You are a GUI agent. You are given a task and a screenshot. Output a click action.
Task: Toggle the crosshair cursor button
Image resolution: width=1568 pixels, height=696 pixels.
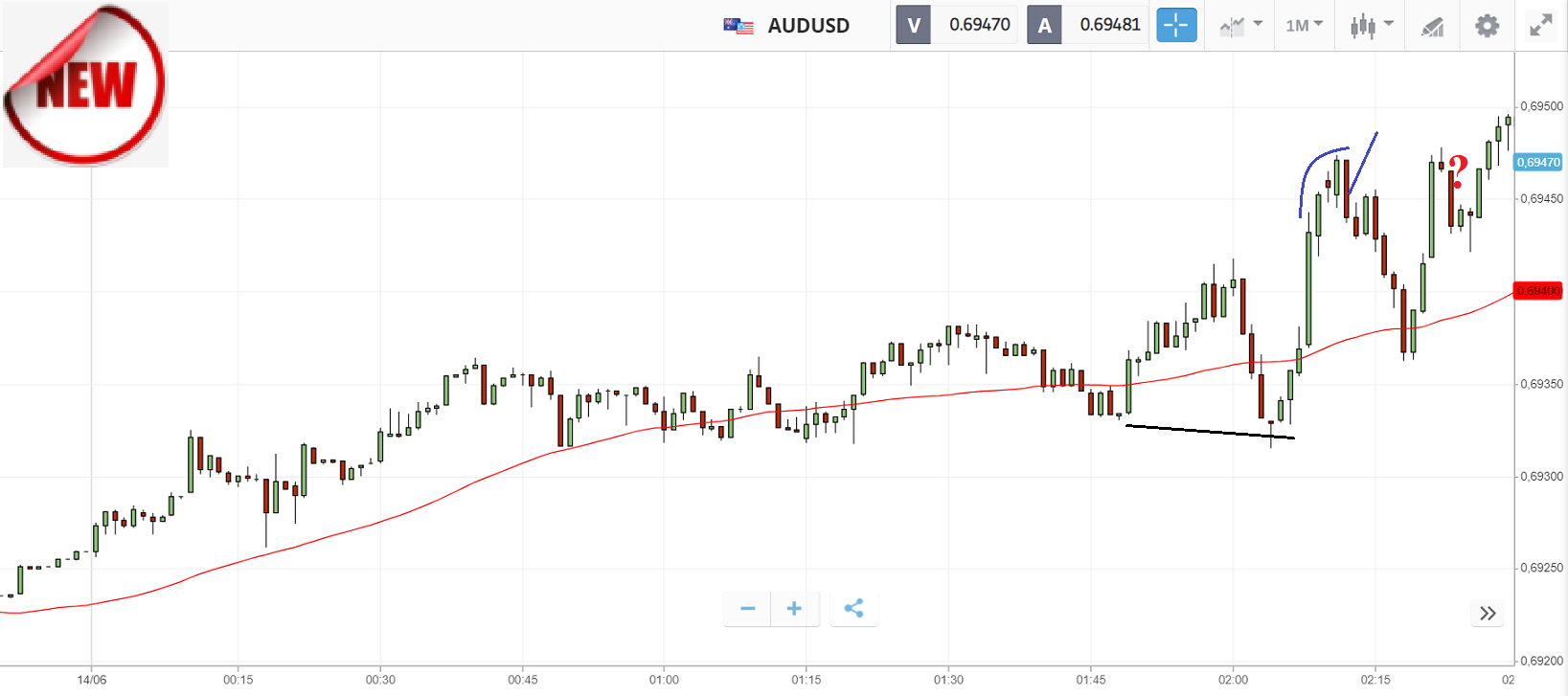[1176, 25]
